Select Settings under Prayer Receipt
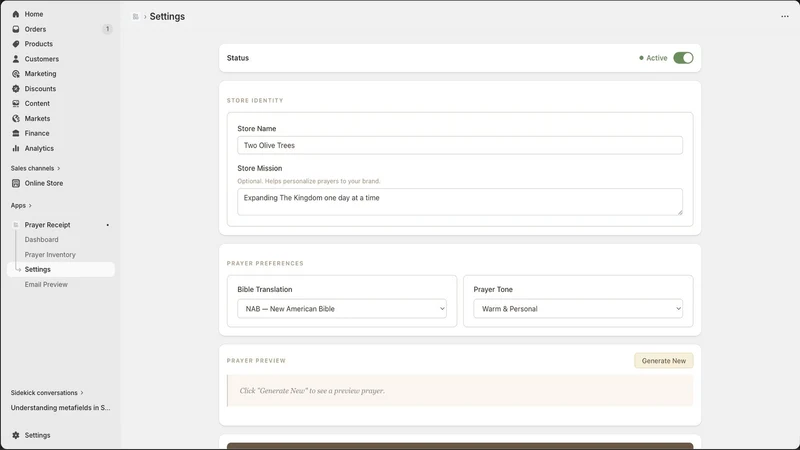Screen dimensions: 800x450 coord(61,269)
